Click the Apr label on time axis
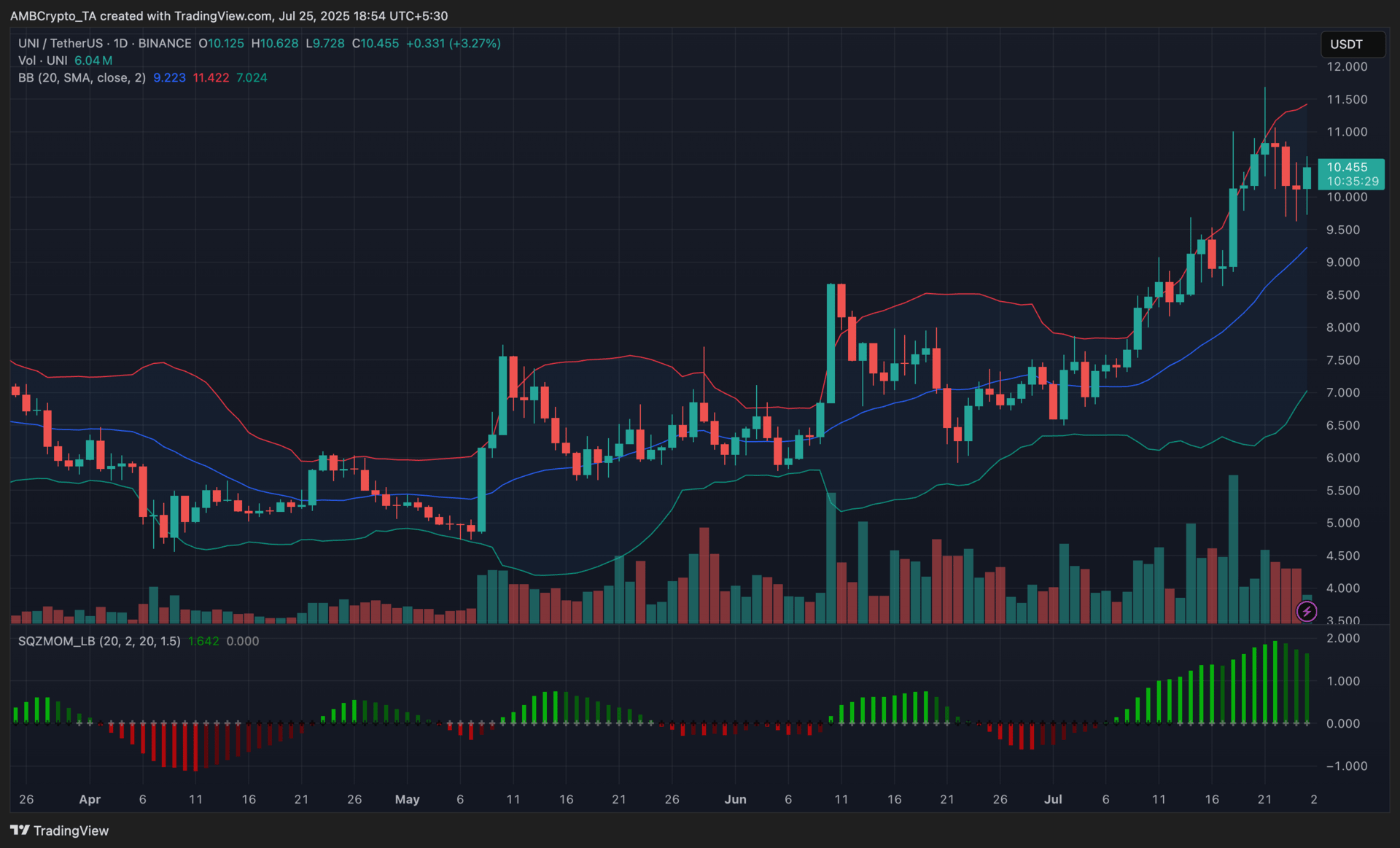Screen dimensions: 1400x848 coord(90,799)
